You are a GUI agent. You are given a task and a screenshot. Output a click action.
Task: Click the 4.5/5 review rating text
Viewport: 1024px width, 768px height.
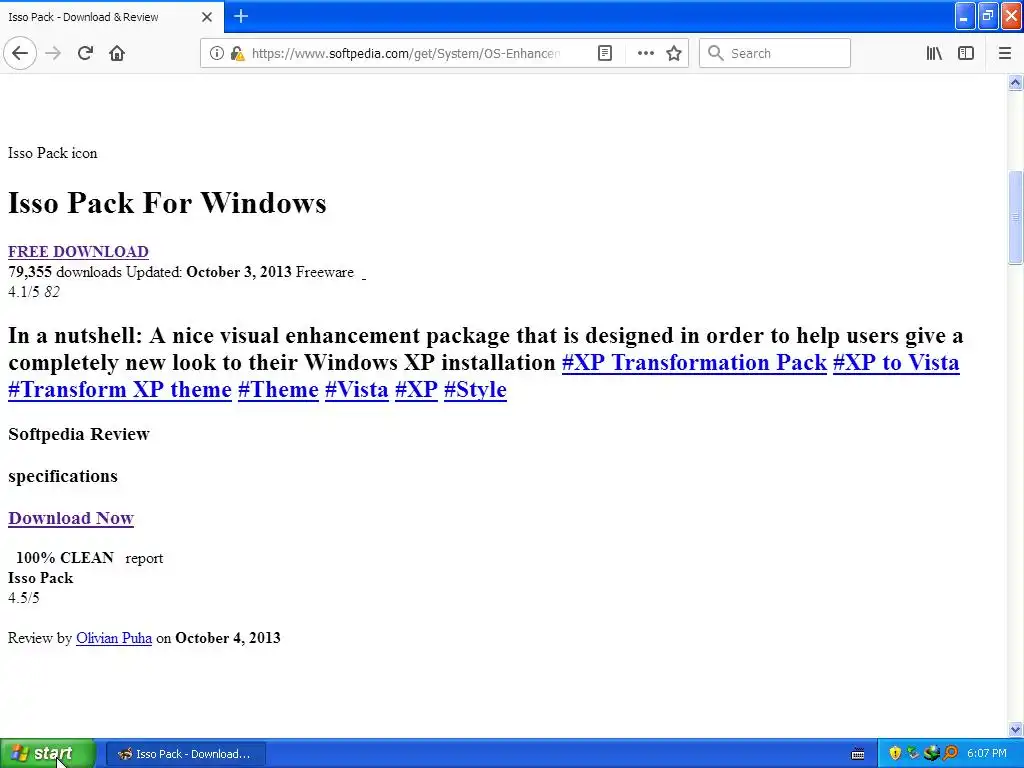pos(24,598)
